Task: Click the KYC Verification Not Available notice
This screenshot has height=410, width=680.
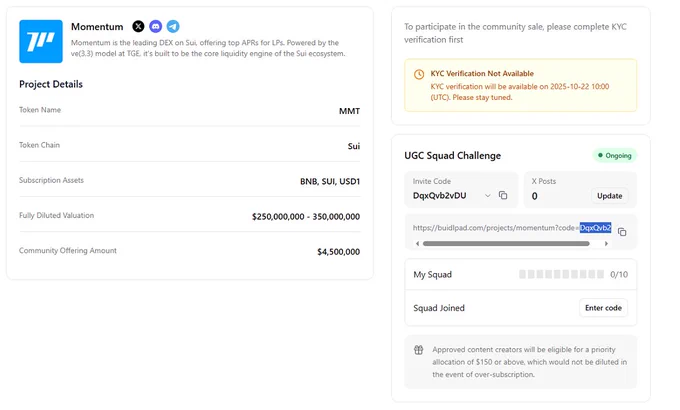Action: click(520, 85)
